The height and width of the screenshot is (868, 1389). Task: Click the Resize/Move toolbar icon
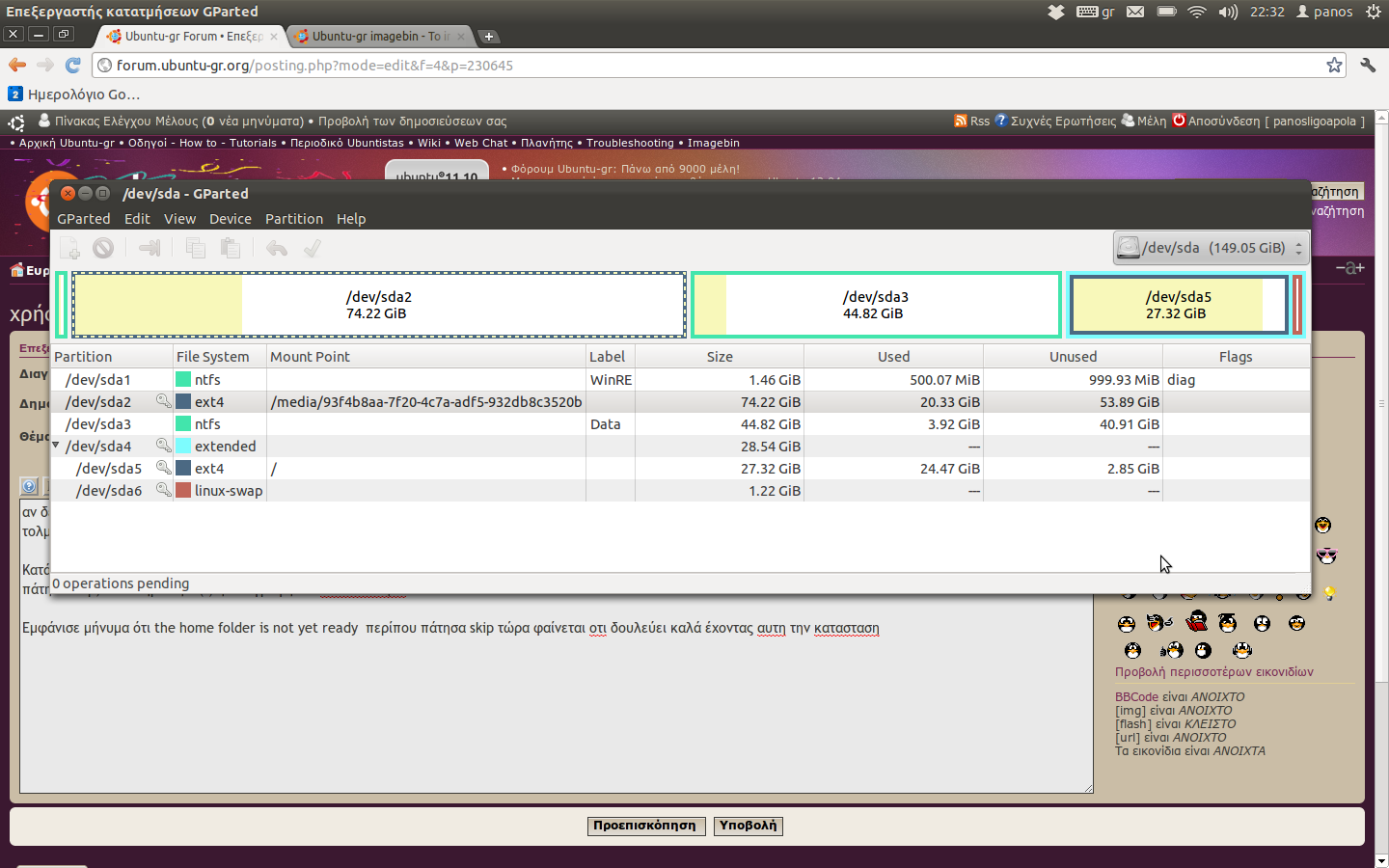coord(150,249)
